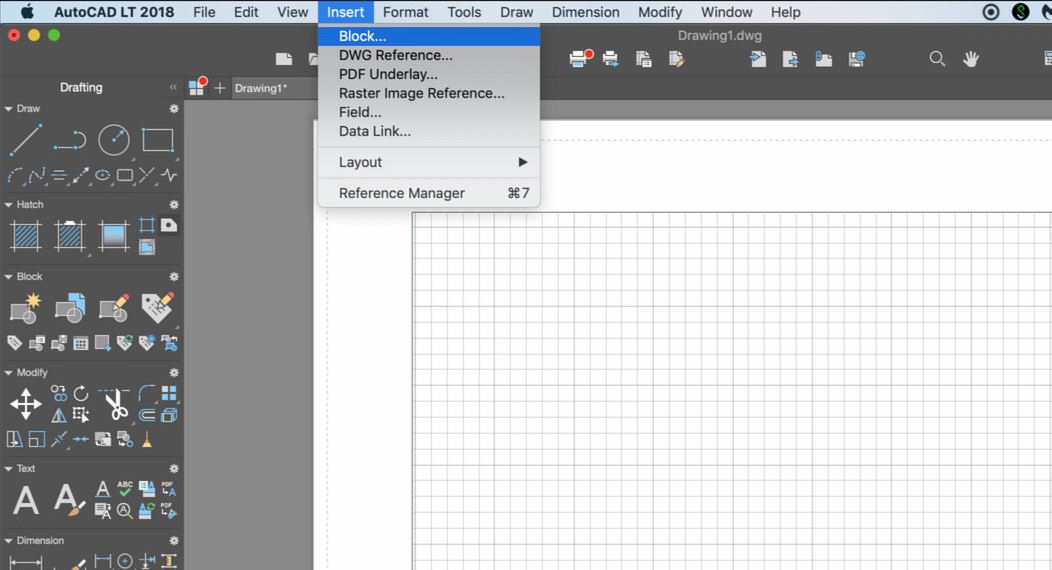1052x570 pixels.
Task: Select the Rectangle draw tool
Action: (x=158, y=140)
